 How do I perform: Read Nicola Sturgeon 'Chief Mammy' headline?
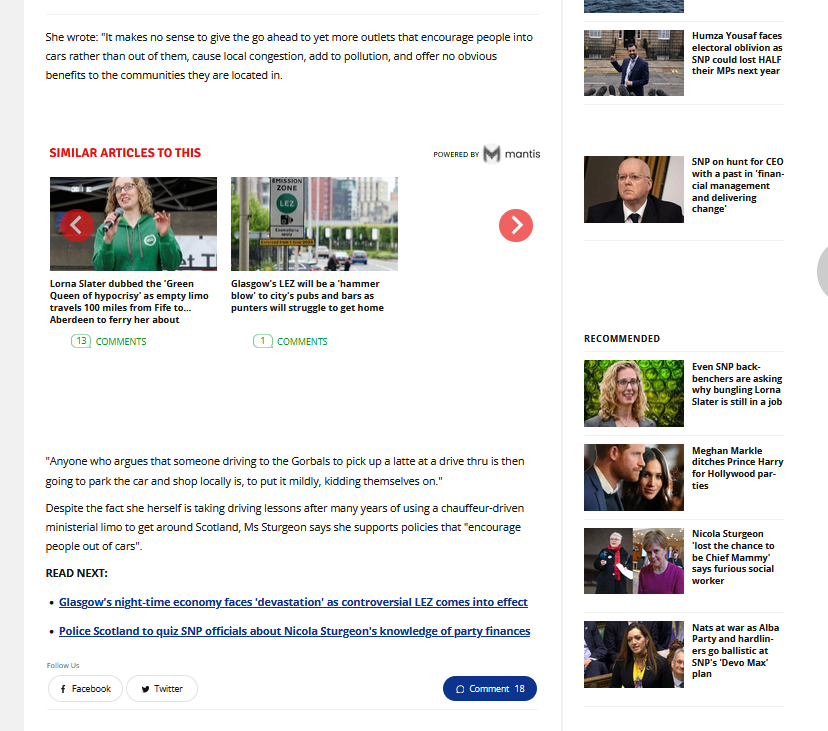coord(733,557)
